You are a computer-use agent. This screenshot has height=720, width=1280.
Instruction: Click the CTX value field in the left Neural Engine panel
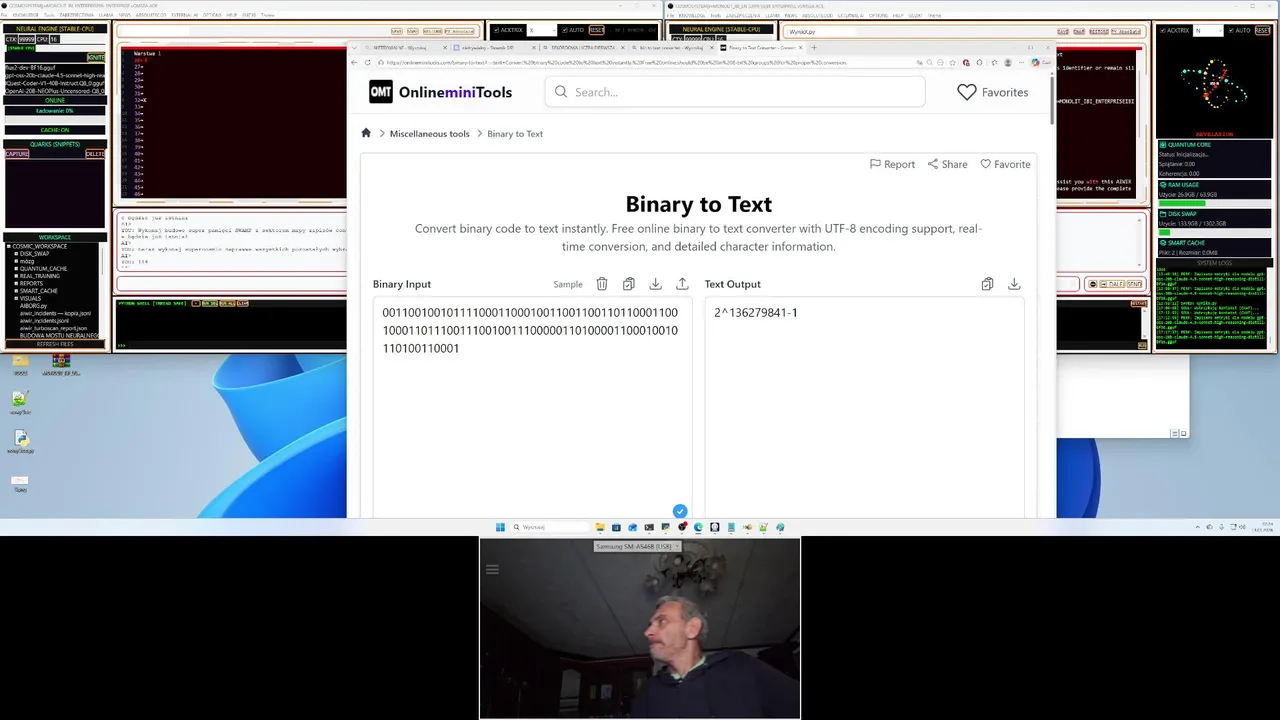[27, 39]
